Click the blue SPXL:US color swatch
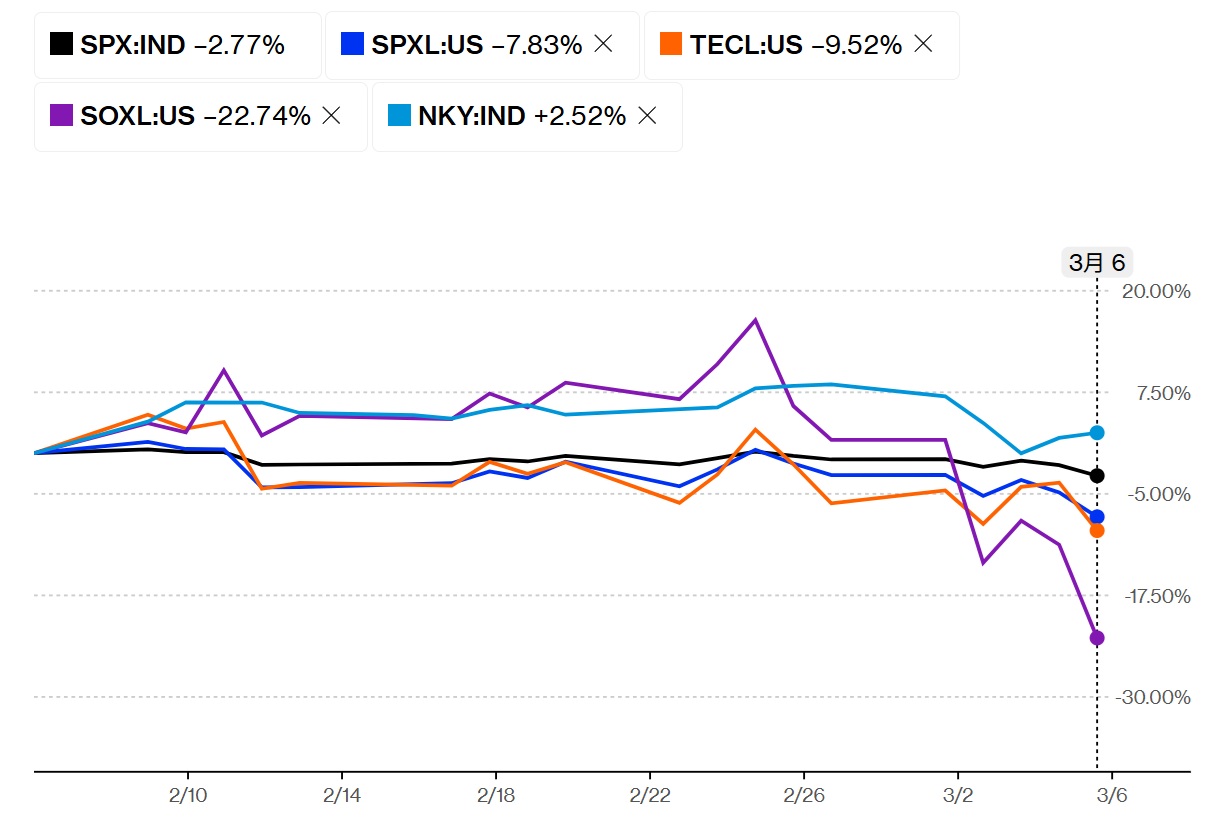Viewport: 1228px width, 836px height. click(x=351, y=45)
